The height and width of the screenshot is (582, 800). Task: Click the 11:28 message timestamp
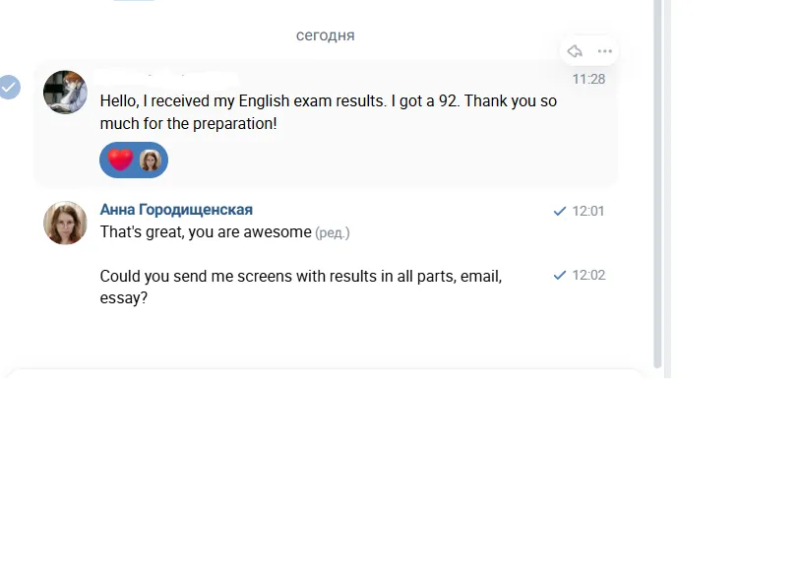[x=588, y=79]
